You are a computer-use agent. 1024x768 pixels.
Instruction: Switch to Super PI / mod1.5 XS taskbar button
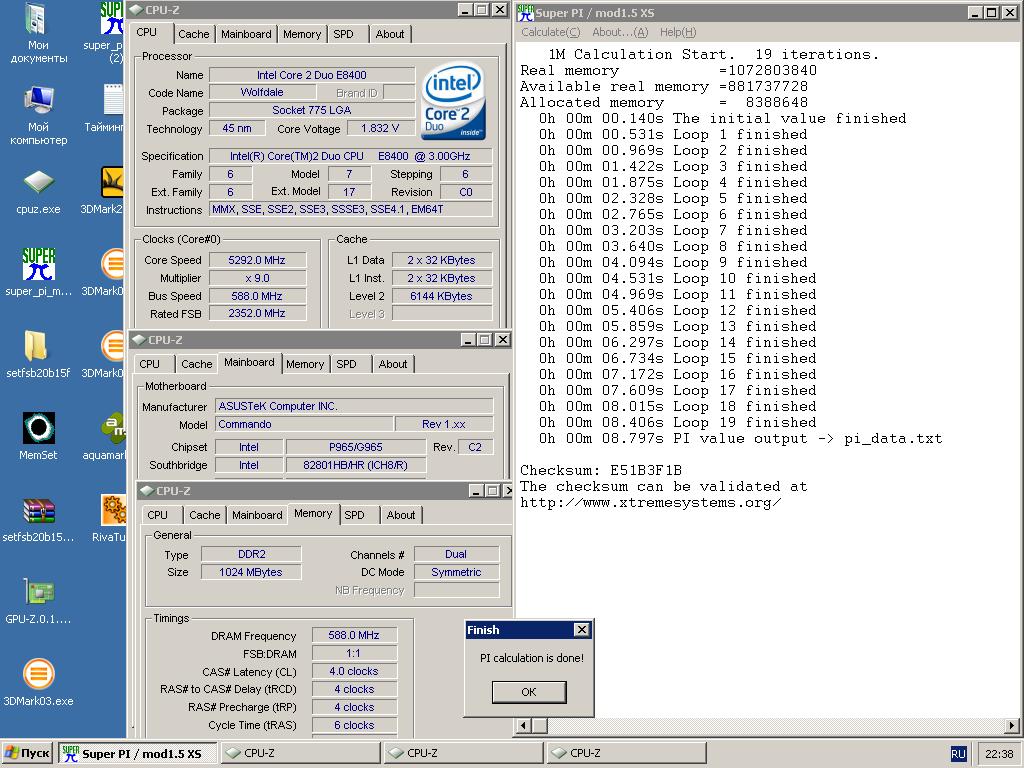coord(138,754)
